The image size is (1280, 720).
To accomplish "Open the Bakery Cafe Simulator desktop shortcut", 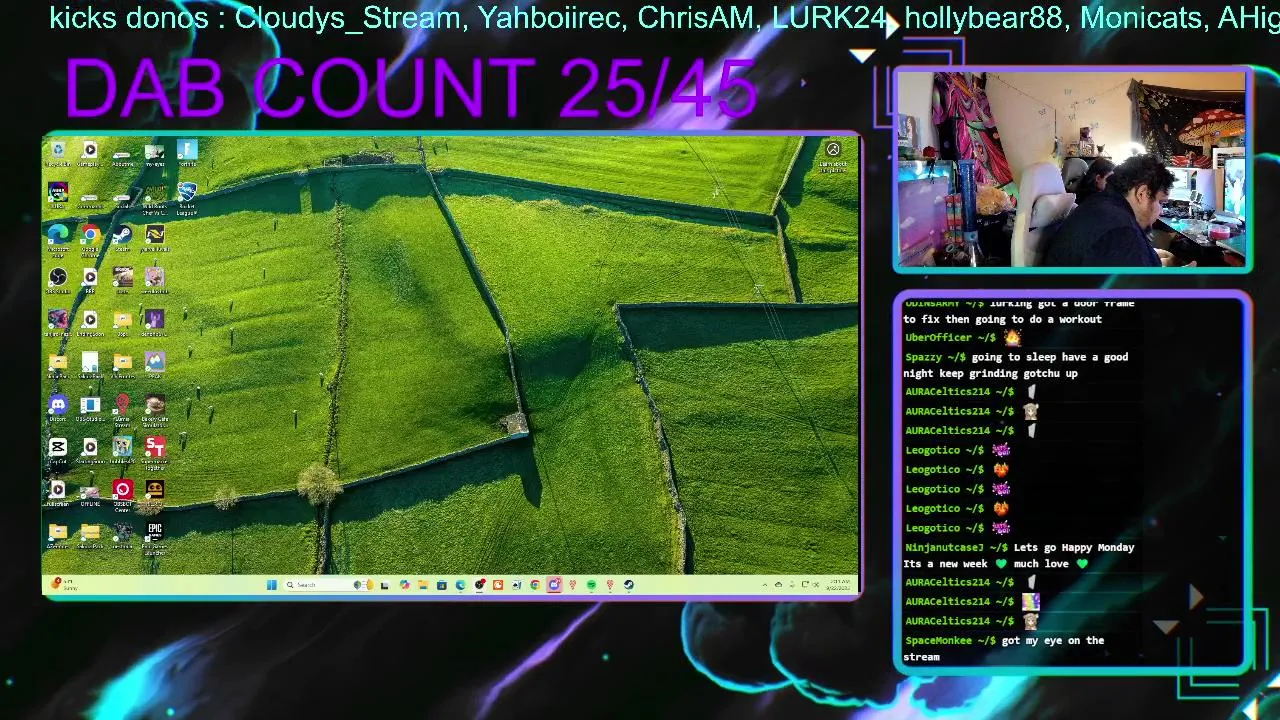I will (155, 411).
